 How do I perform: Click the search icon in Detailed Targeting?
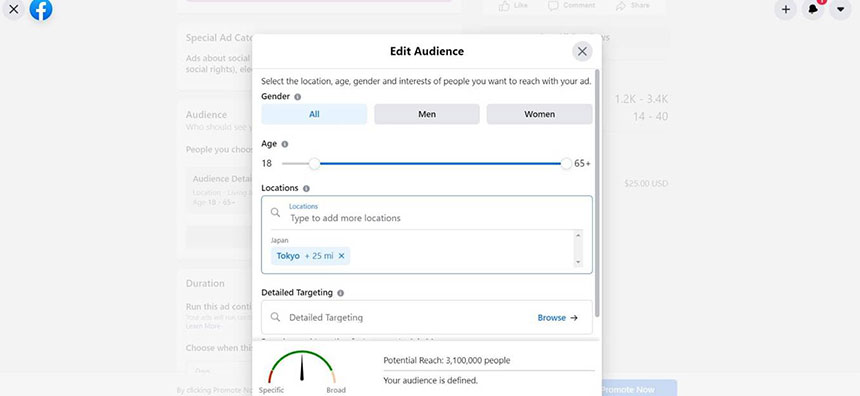[x=275, y=317]
